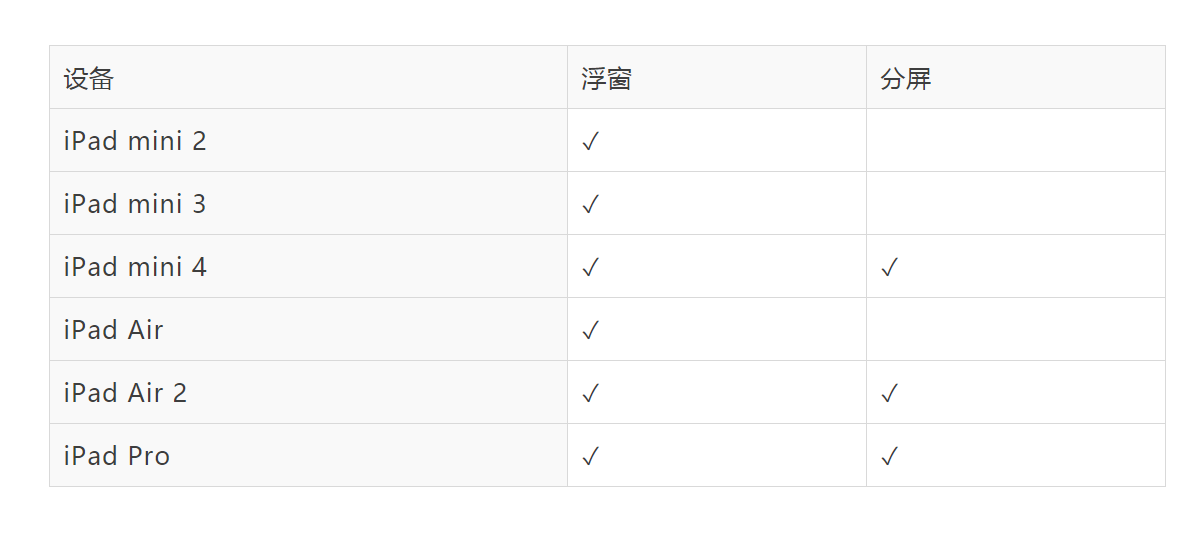1202x558 pixels.
Task: Click iPad mini 4 浮窗 checkmark
Action: (x=590, y=268)
